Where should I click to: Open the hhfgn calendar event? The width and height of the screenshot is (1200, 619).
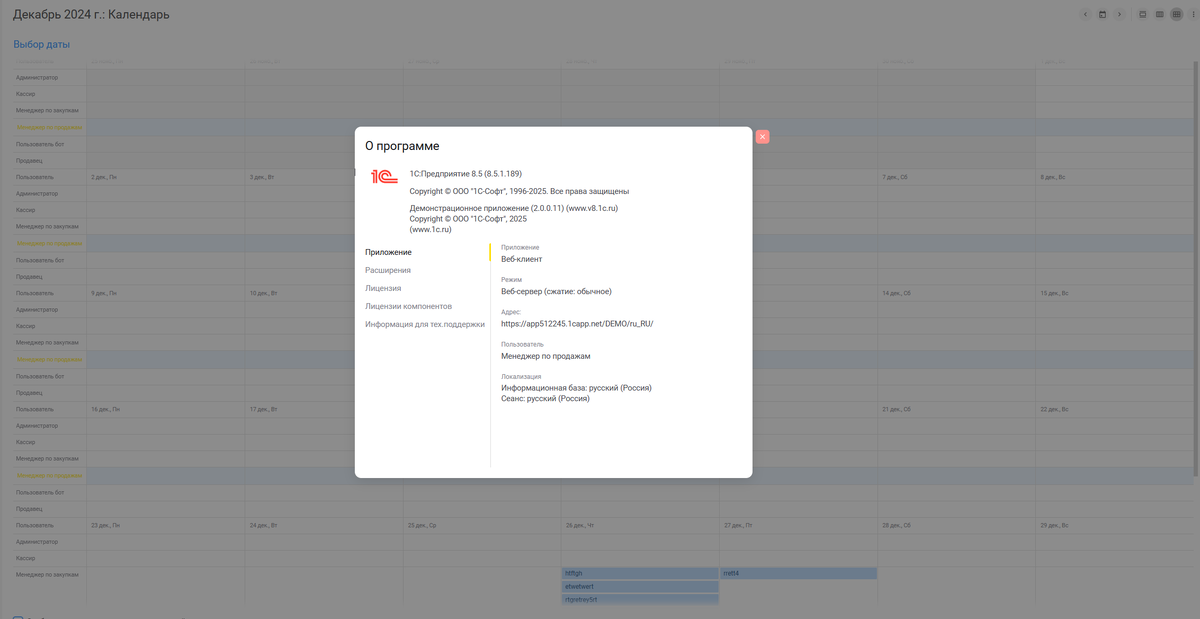[640, 574]
